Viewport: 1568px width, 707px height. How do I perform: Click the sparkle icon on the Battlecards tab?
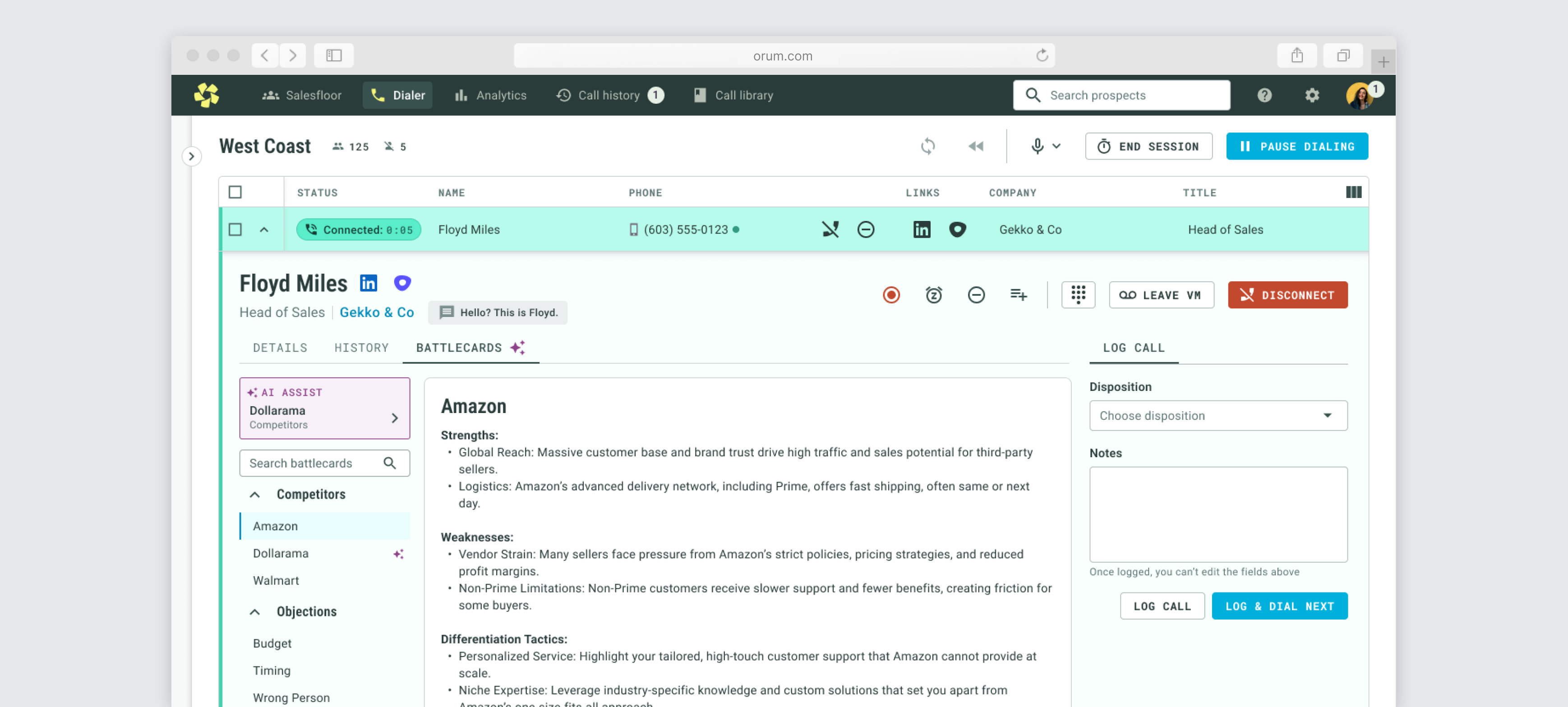coord(517,348)
